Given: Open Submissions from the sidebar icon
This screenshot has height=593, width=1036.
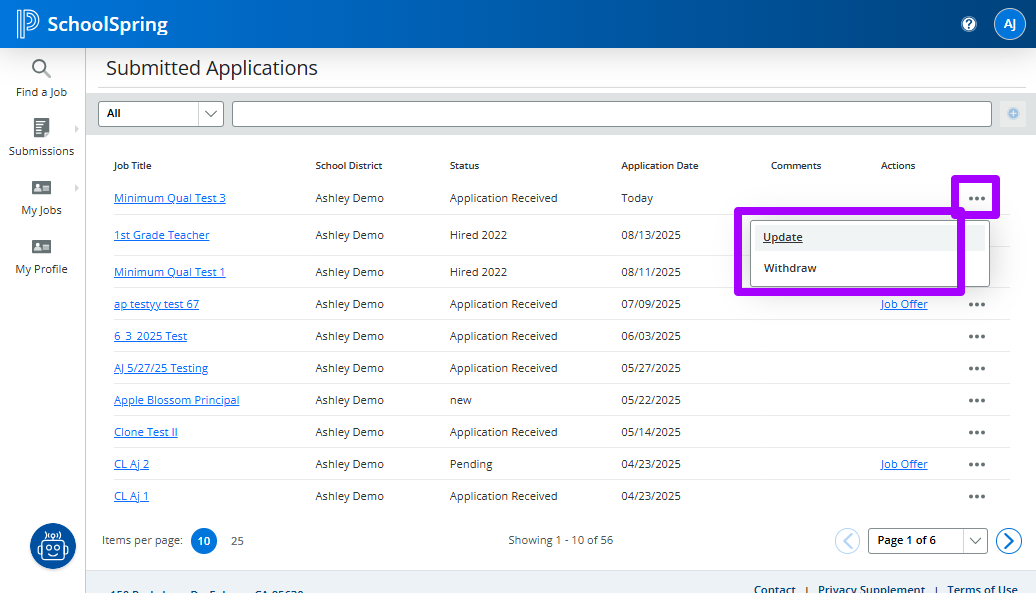Looking at the screenshot, I should click(40, 127).
